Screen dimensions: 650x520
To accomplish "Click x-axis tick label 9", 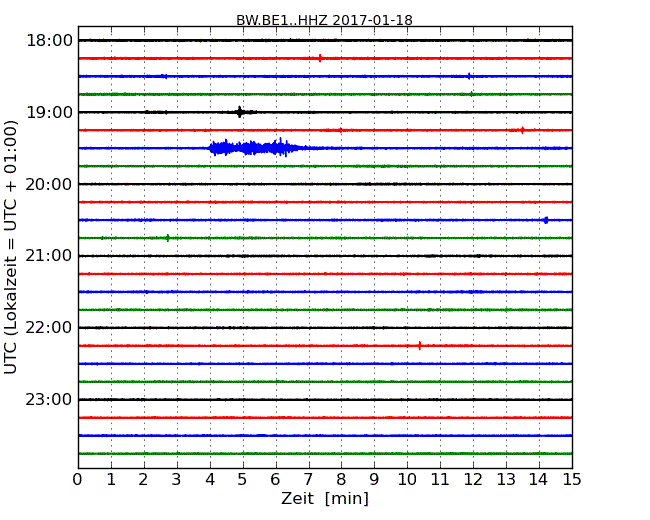I will point(375,480).
